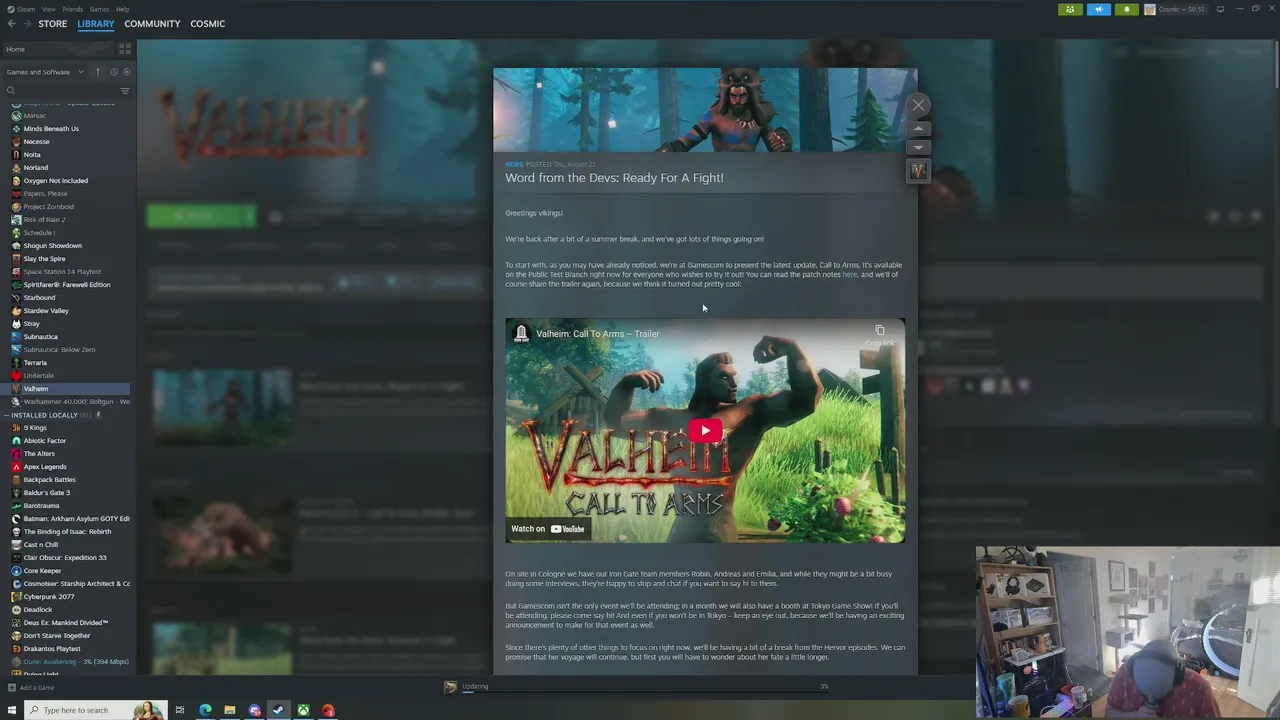Screen dimensions: 1280x720
Task: Click Steam back navigation arrow
Action: (x=11, y=24)
